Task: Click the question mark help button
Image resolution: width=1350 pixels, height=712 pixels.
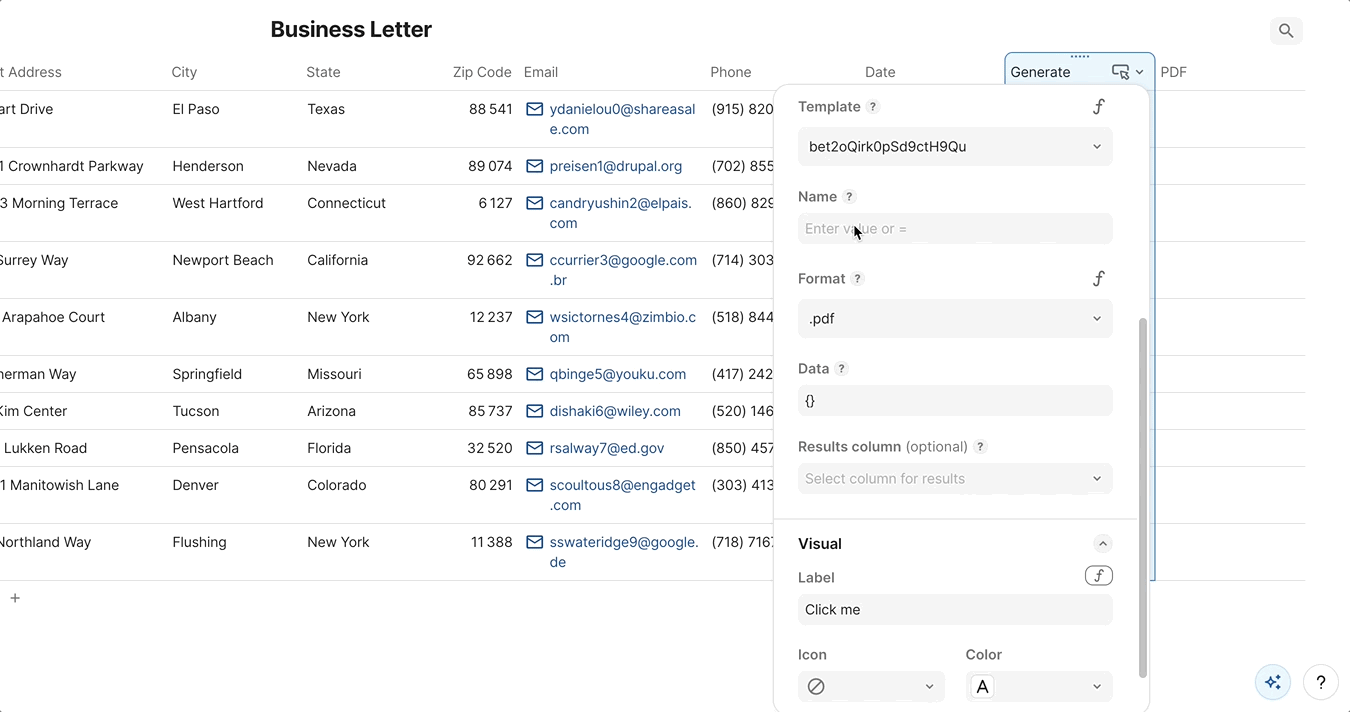Action: click(x=1321, y=682)
